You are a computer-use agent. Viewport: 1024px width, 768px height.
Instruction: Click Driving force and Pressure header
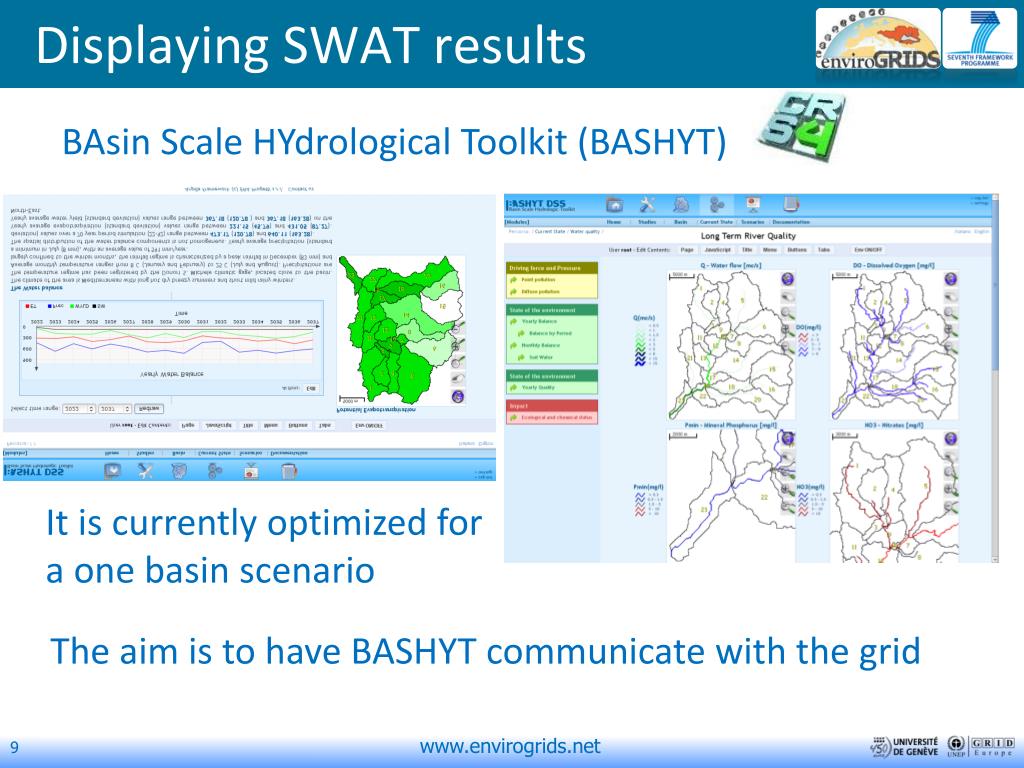(552, 268)
